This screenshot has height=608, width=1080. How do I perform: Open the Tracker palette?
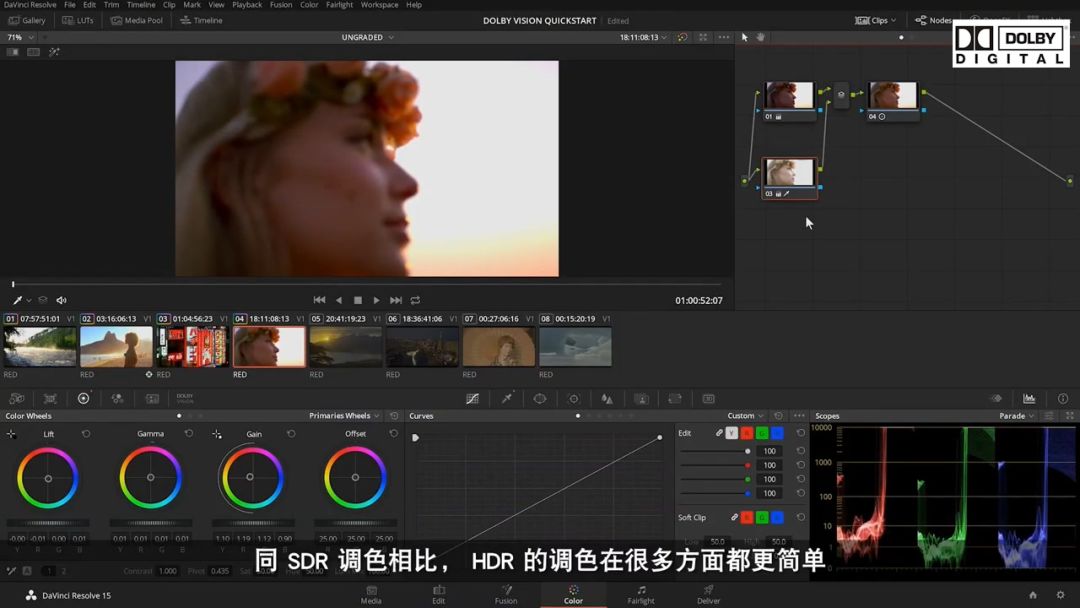(574, 399)
